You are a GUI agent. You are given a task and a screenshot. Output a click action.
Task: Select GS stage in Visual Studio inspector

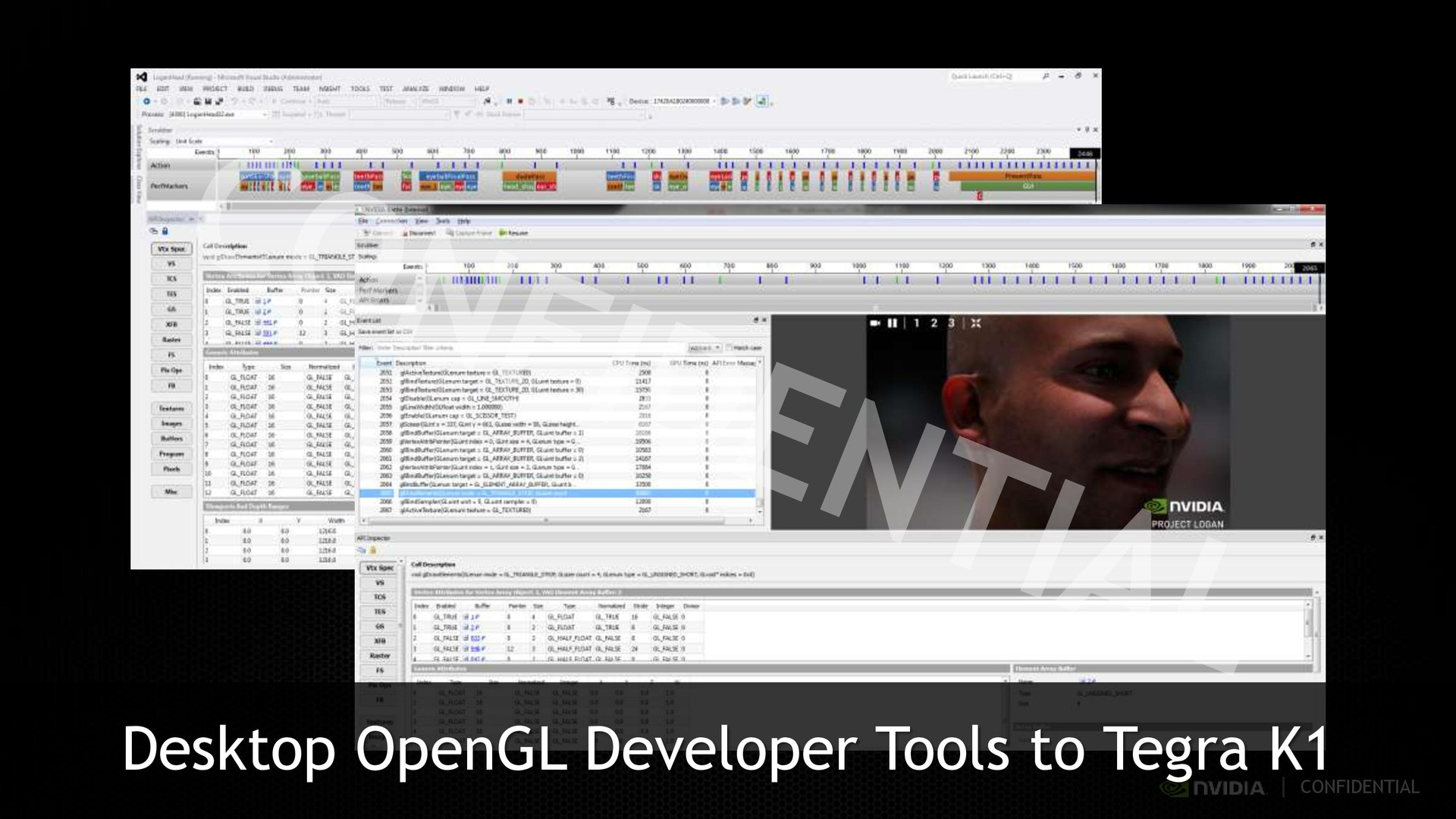click(171, 309)
